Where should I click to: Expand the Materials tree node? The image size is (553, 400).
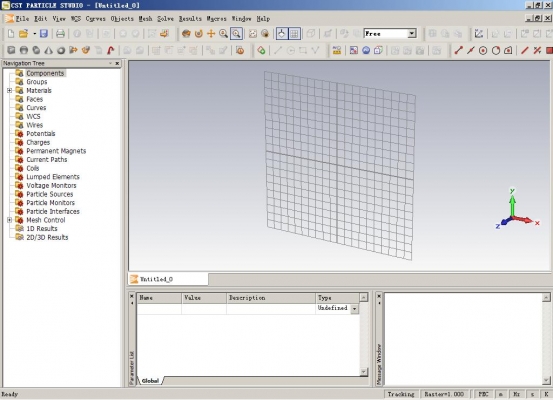tap(10, 91)
